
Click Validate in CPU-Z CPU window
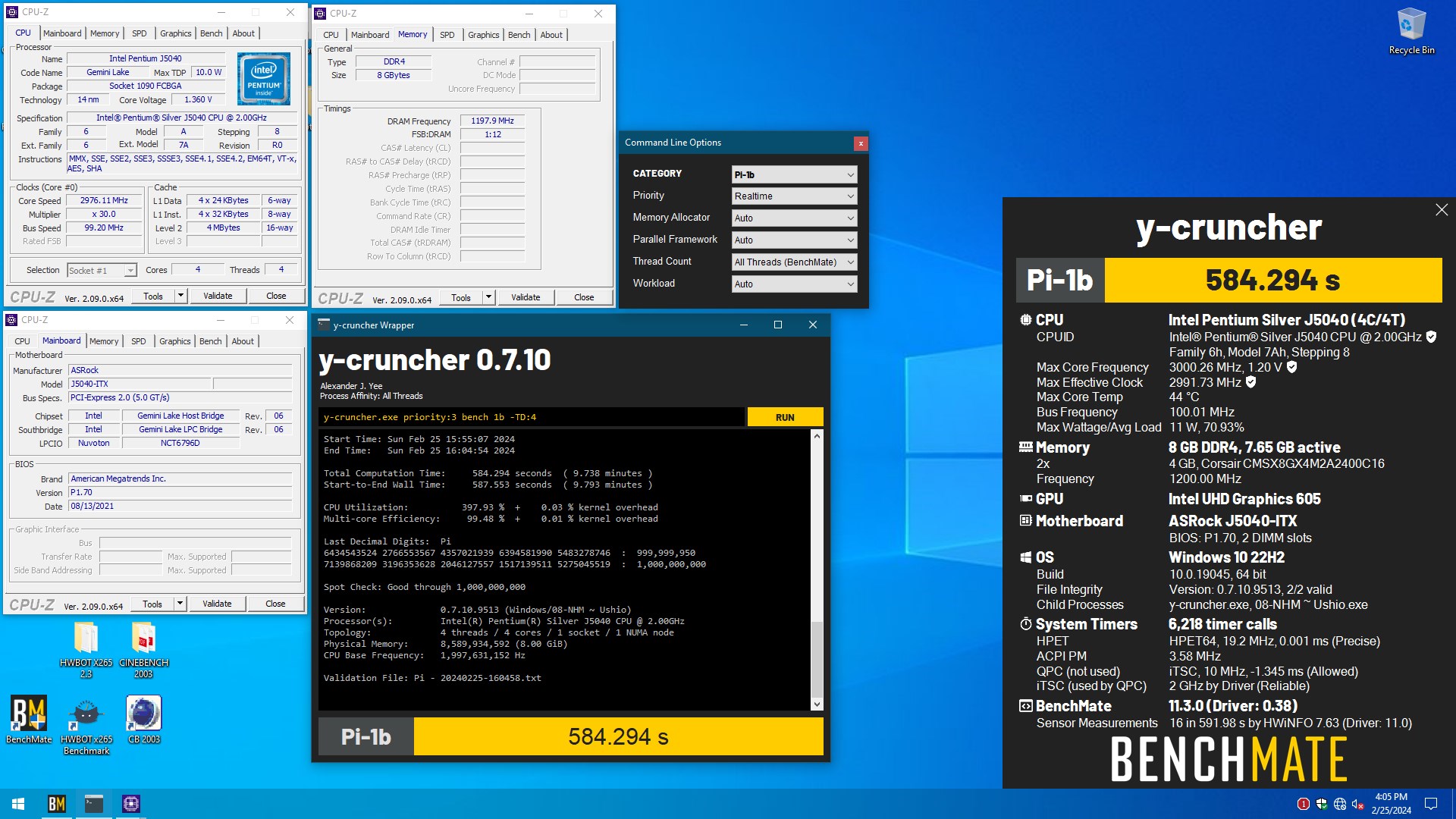(218, 296)
